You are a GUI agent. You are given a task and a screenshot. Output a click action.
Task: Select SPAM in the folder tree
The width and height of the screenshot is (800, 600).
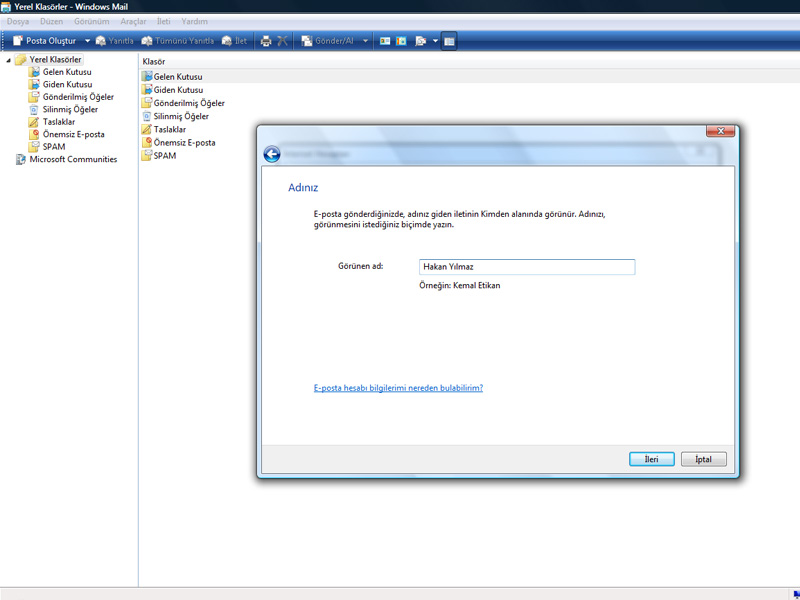point(47,147)
